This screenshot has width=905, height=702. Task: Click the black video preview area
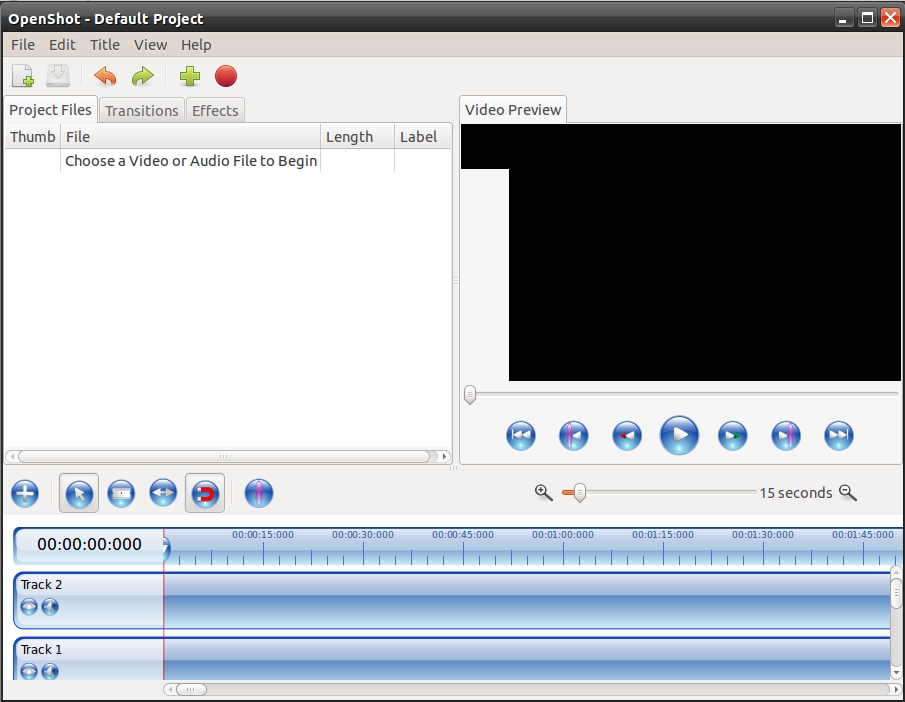704,252
